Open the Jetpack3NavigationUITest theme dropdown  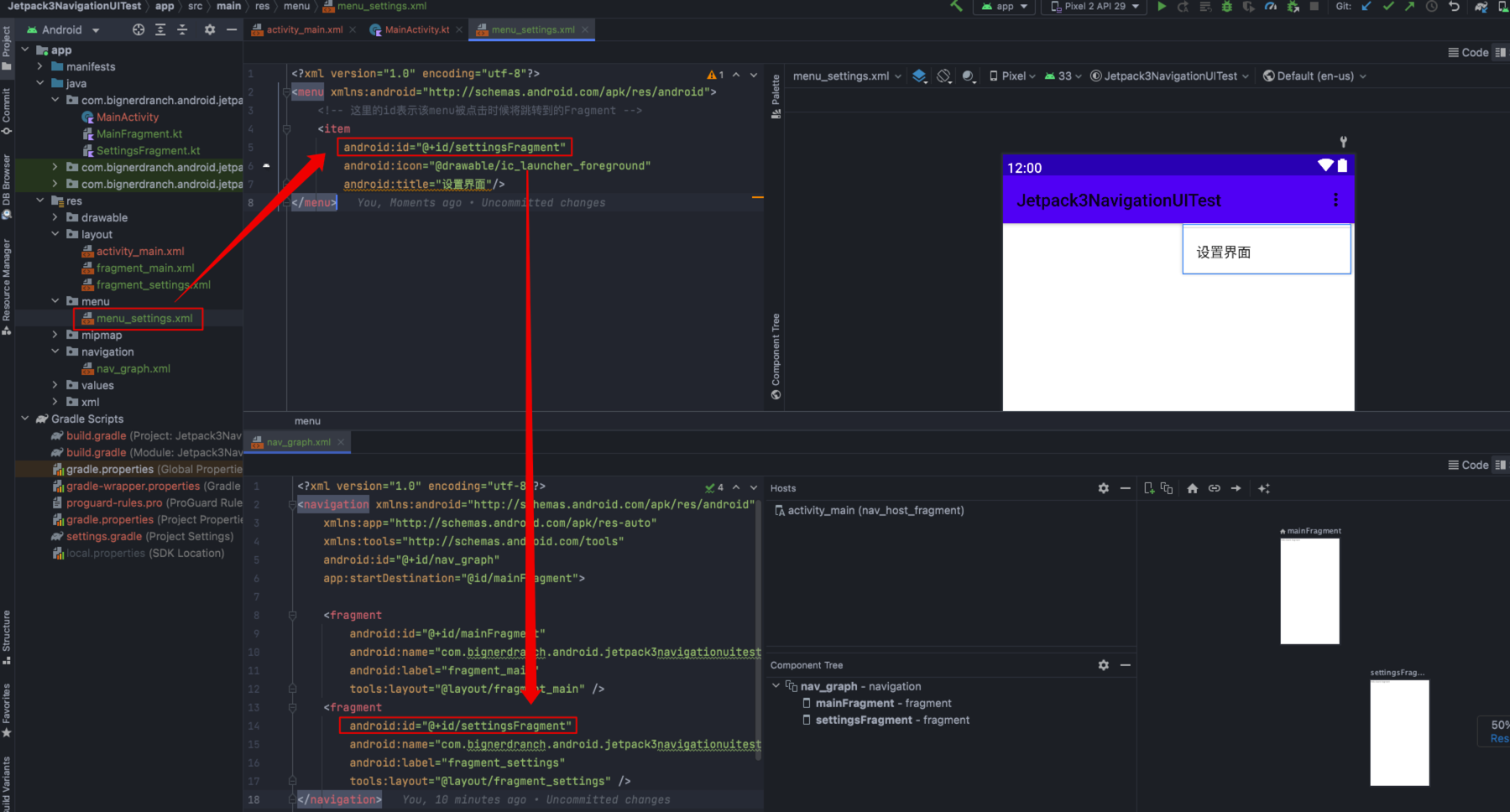coord(1169,76)
